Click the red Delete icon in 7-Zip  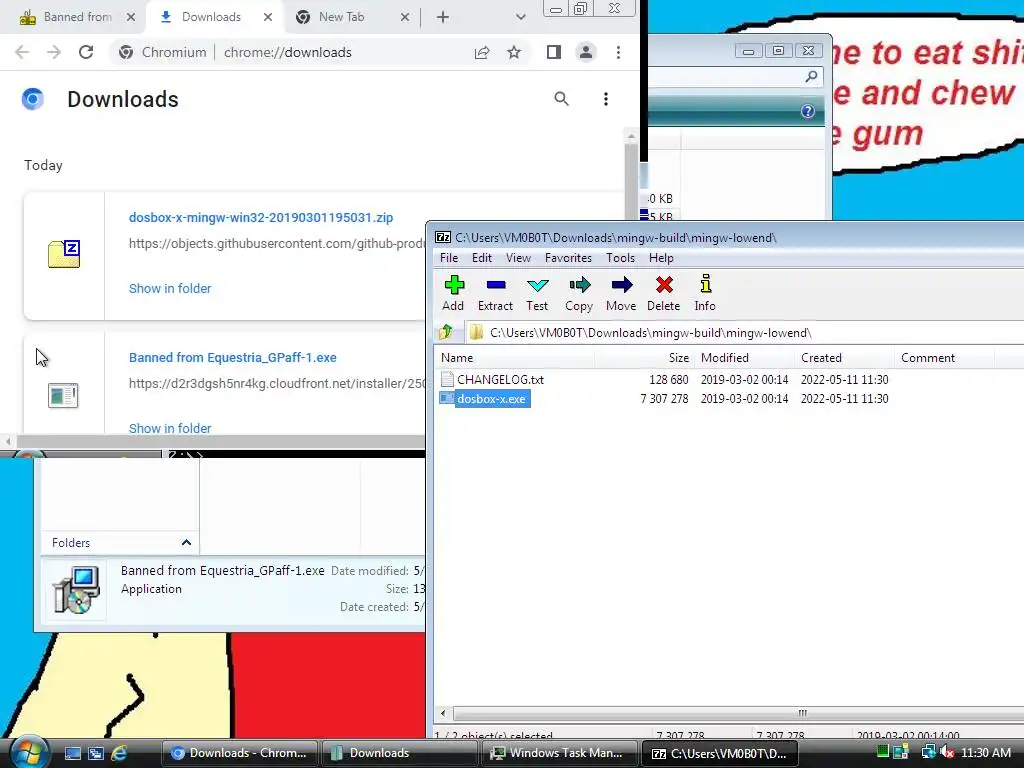click(664, 293)
